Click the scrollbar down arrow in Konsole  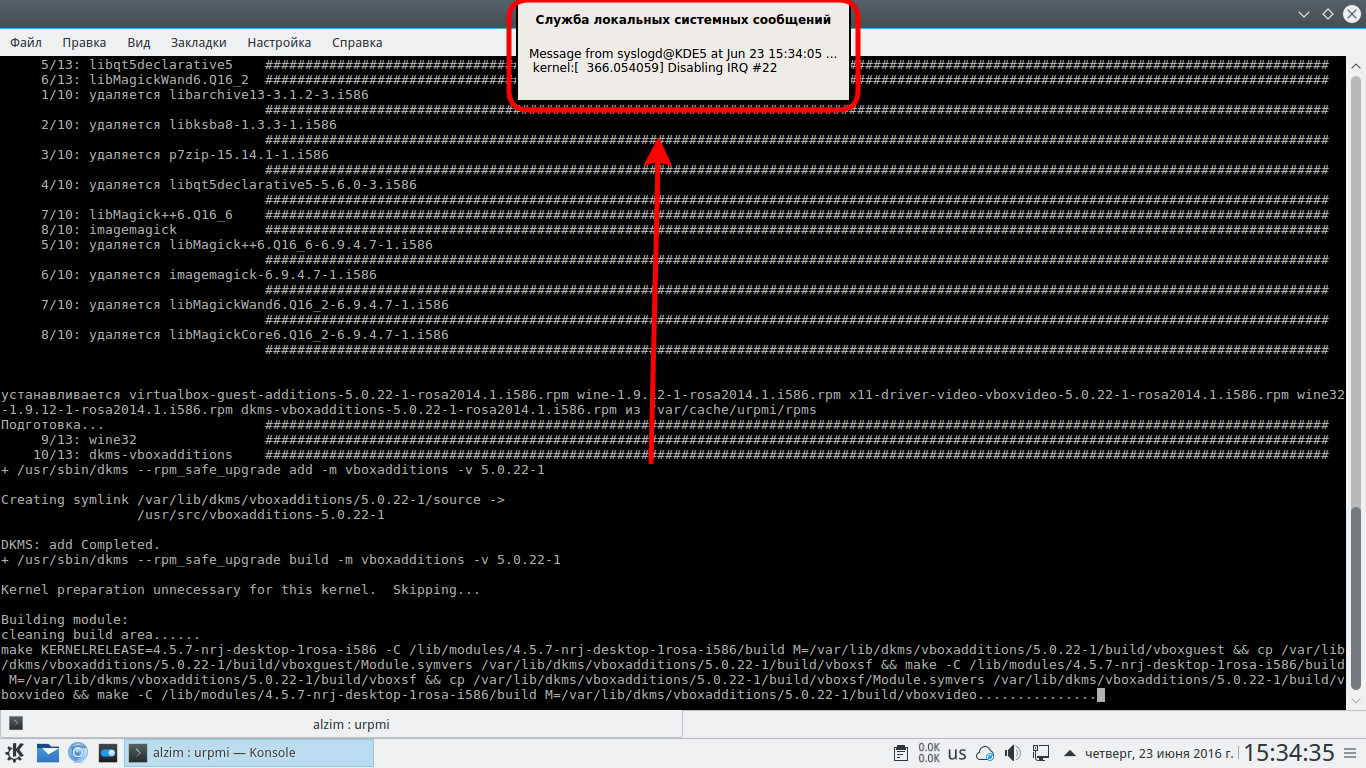(1358, 701)
